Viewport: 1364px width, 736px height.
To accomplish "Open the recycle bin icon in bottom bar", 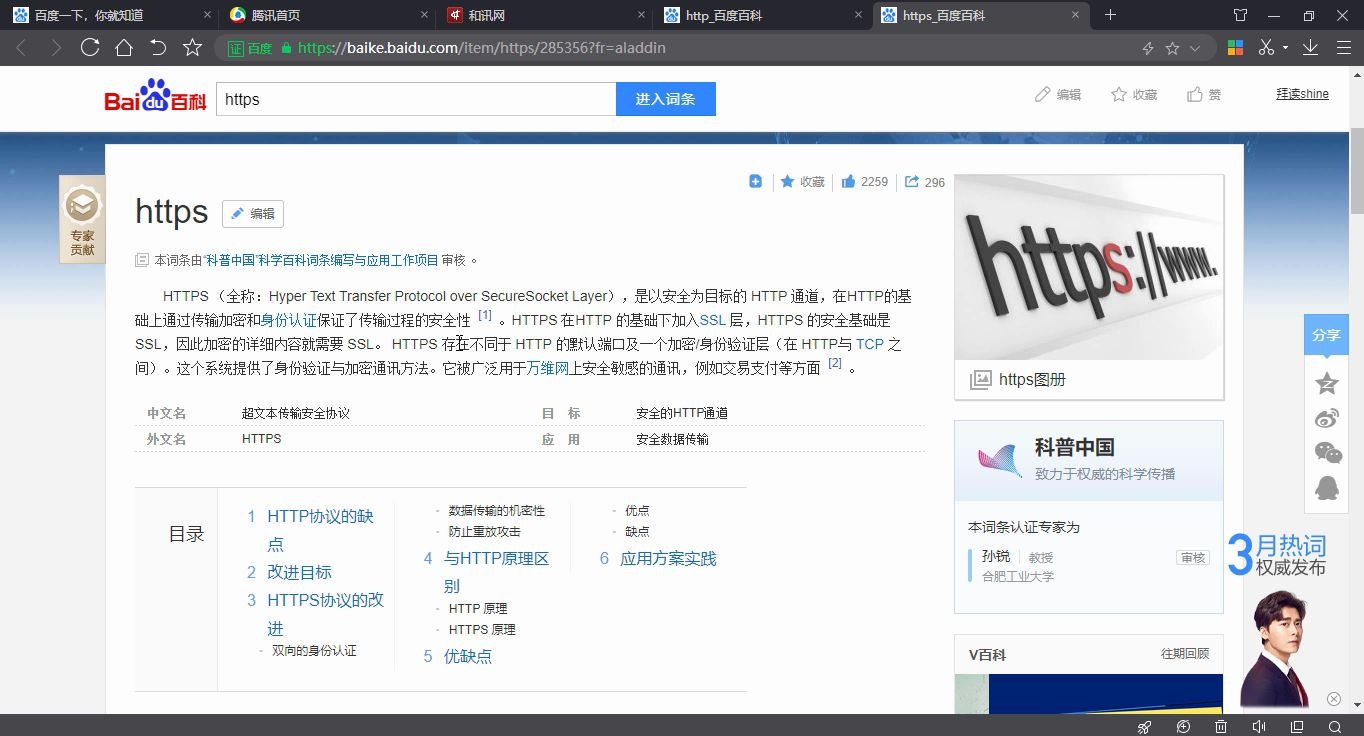I will 1221,726.
